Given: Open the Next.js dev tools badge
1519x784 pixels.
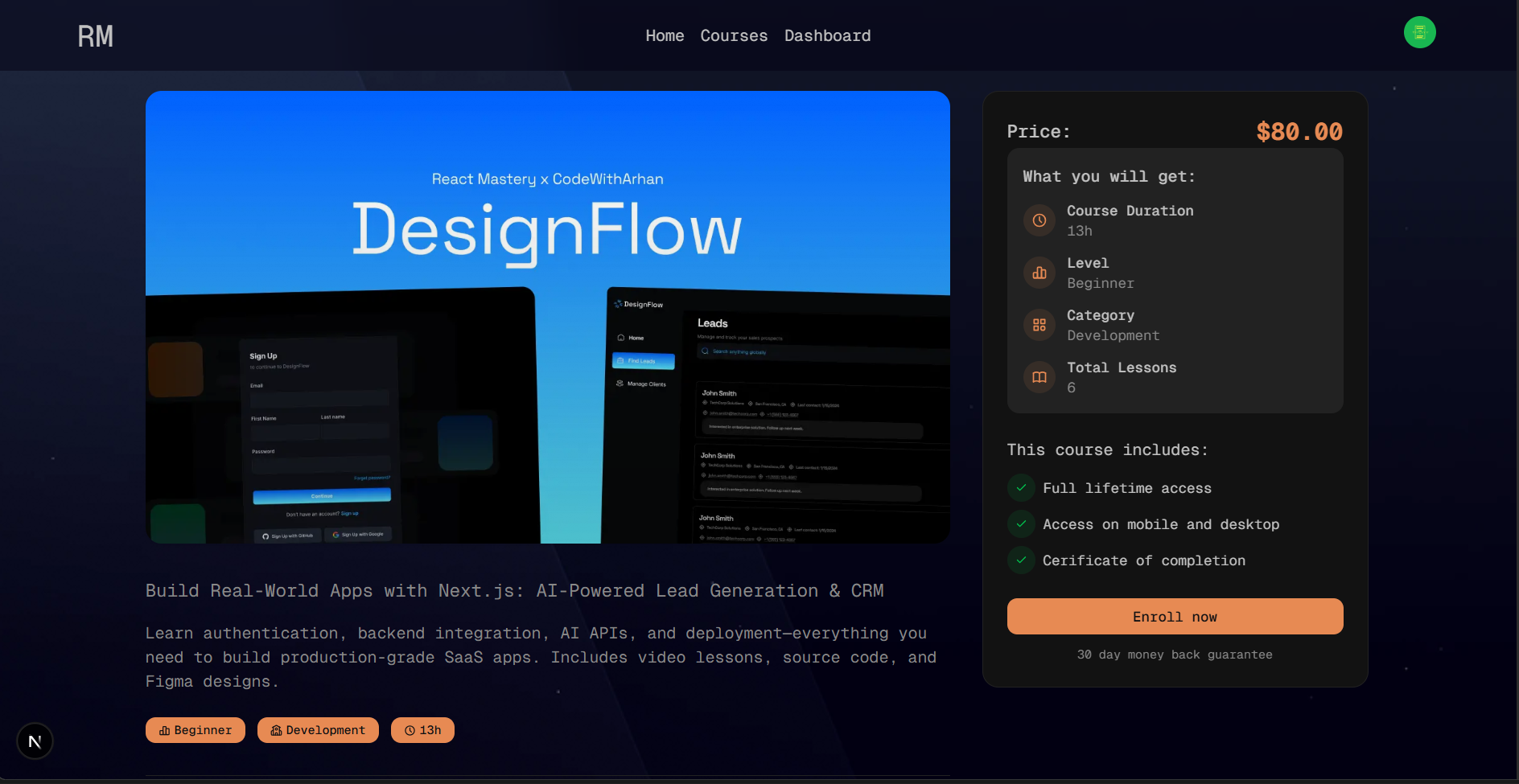Looking at the screenshot, I should tap(35, 741).
